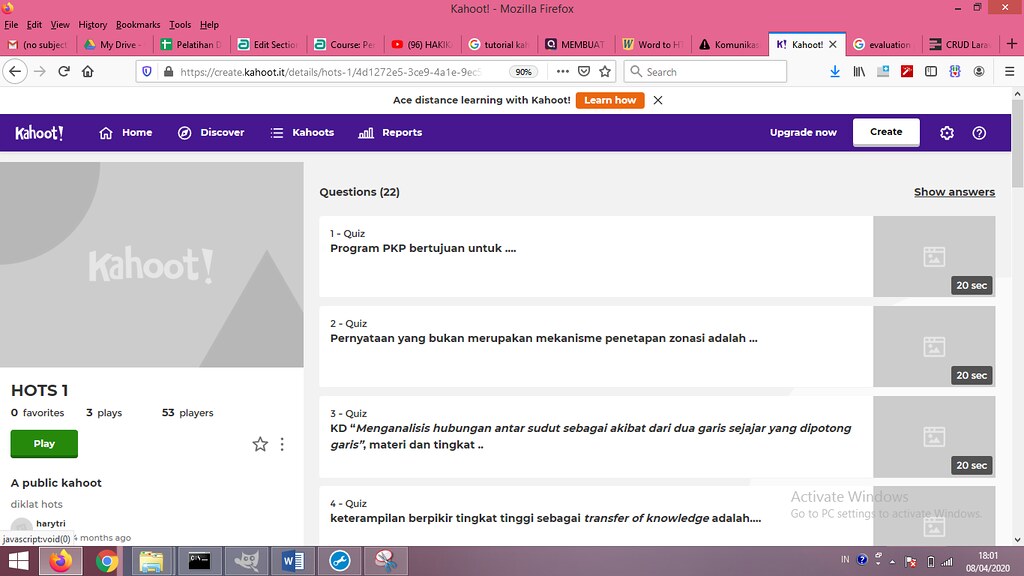This screenshot has width=1024, height=576.
Task: Switch to the CRUD Laravel tab
Action: pos(961,44)
